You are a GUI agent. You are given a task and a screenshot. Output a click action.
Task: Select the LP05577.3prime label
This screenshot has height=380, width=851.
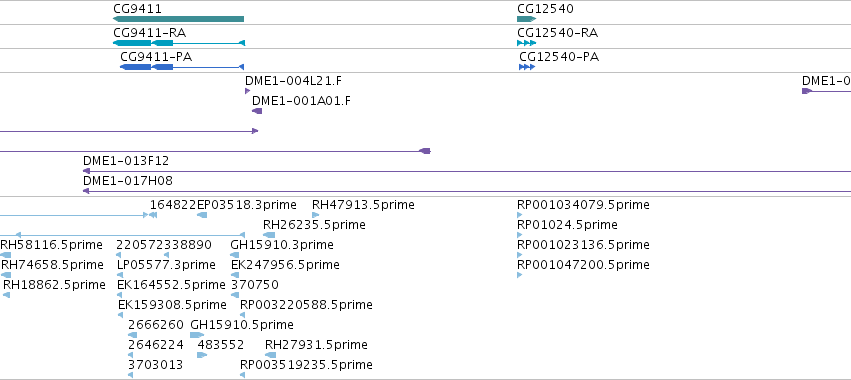pyautogui.click(x=167, y=265)
